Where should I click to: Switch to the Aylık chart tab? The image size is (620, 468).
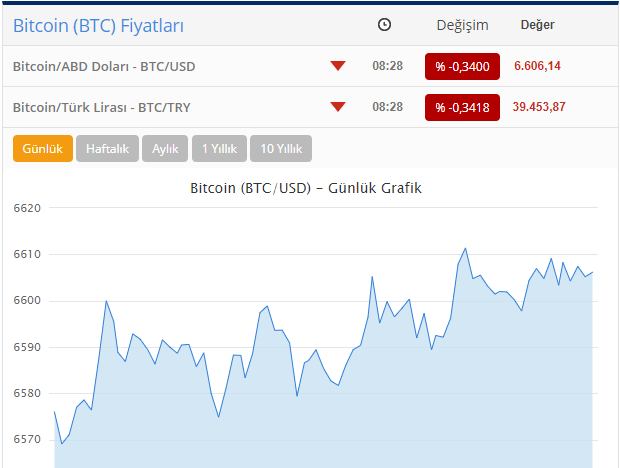(165, 149)
